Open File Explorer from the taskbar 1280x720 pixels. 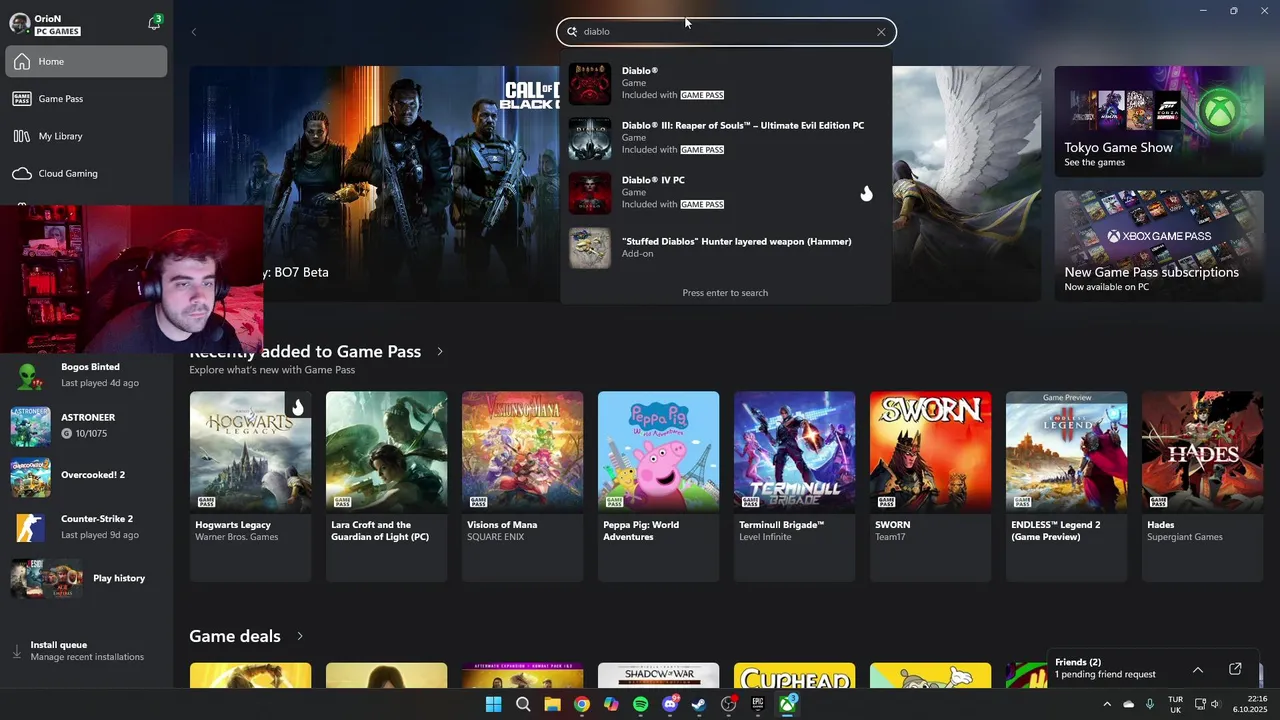552,704
